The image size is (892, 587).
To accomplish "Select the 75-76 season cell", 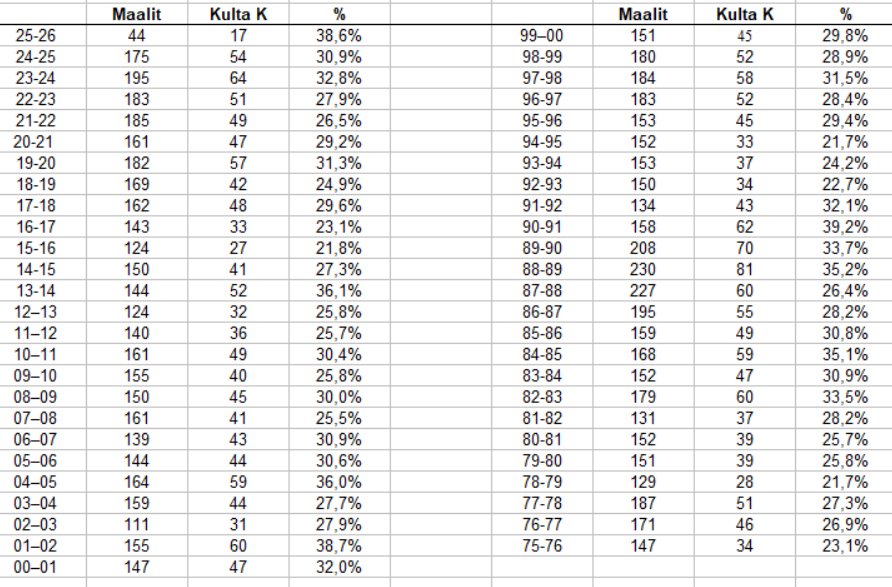I will (543, 546).
